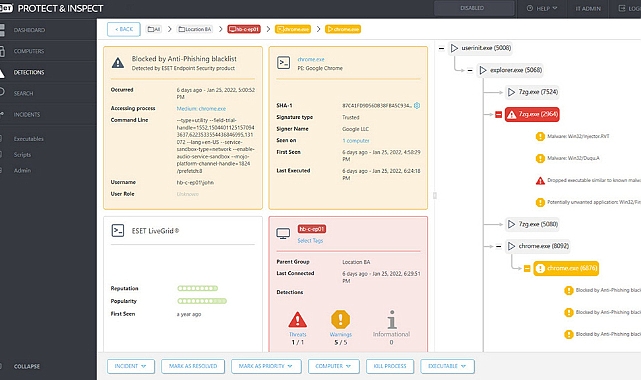This screenshot has height=380, width=641.
Task: Click the Kill Process button
Action: [x=390, y=366]
